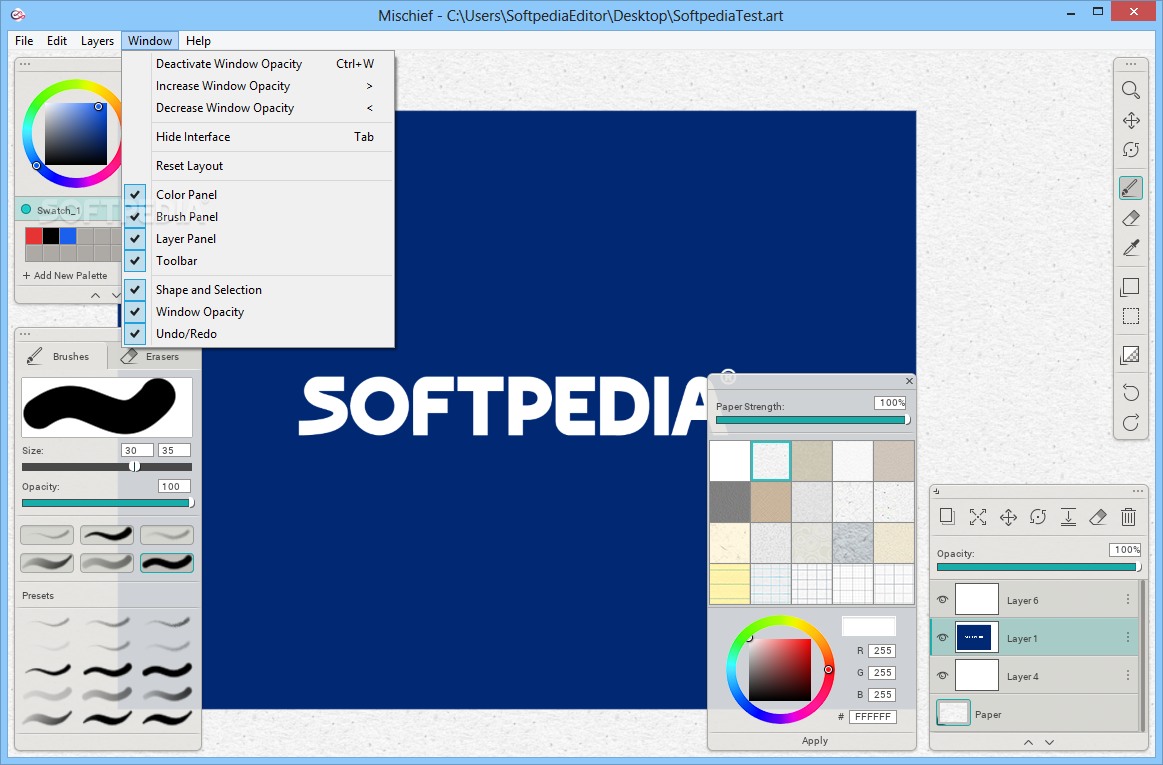Click the plus icon beside Add New Palette
Screen dimensions: 1163x765
point(27,275)
